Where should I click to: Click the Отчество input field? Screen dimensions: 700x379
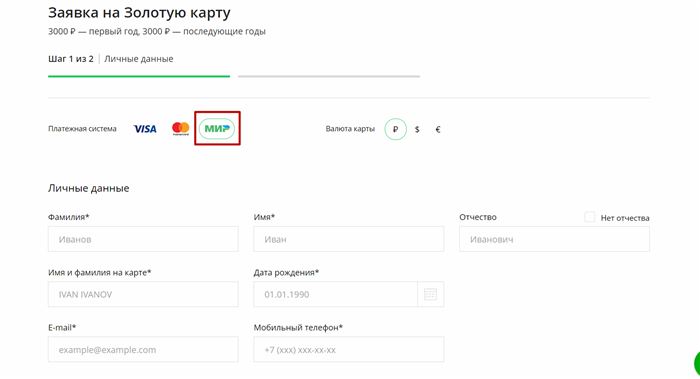[554, 239]
